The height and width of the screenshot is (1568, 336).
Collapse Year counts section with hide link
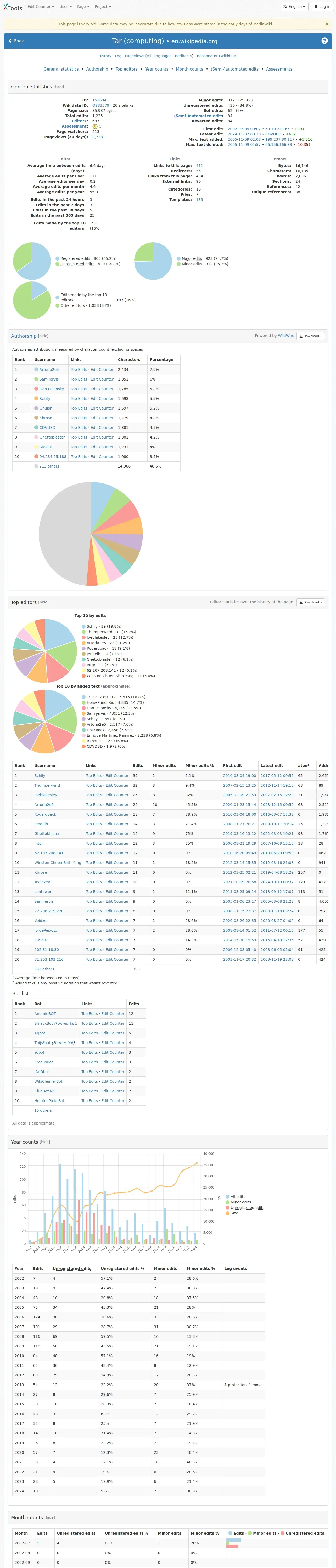click(45, 1142)
